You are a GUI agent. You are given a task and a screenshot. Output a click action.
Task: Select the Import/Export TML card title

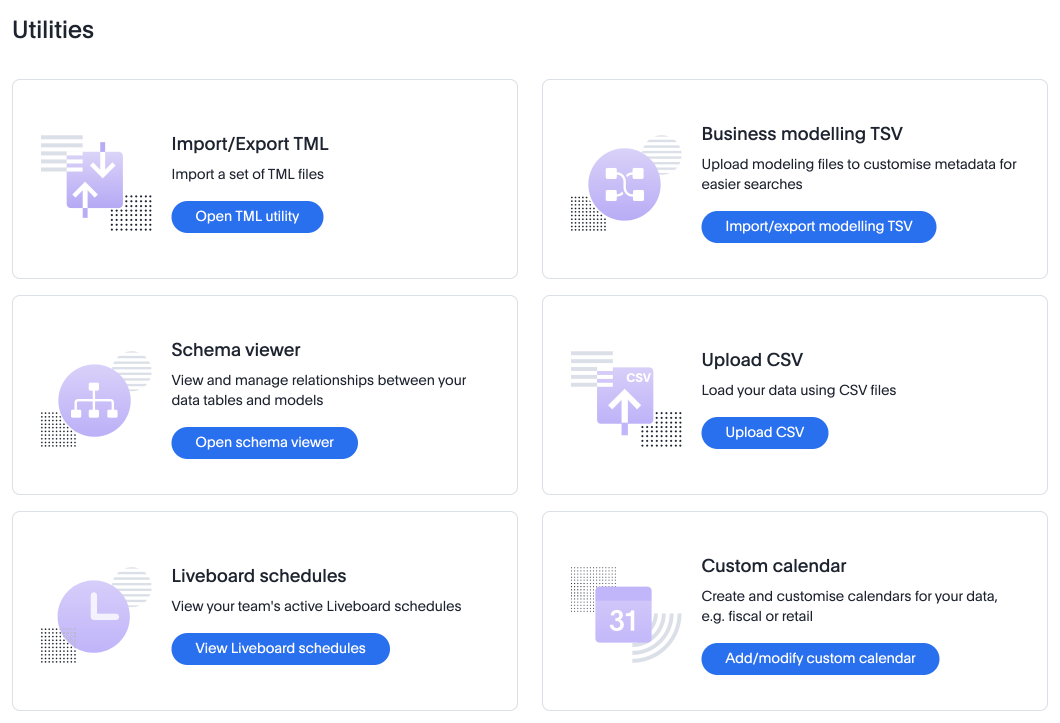[250, 144]
